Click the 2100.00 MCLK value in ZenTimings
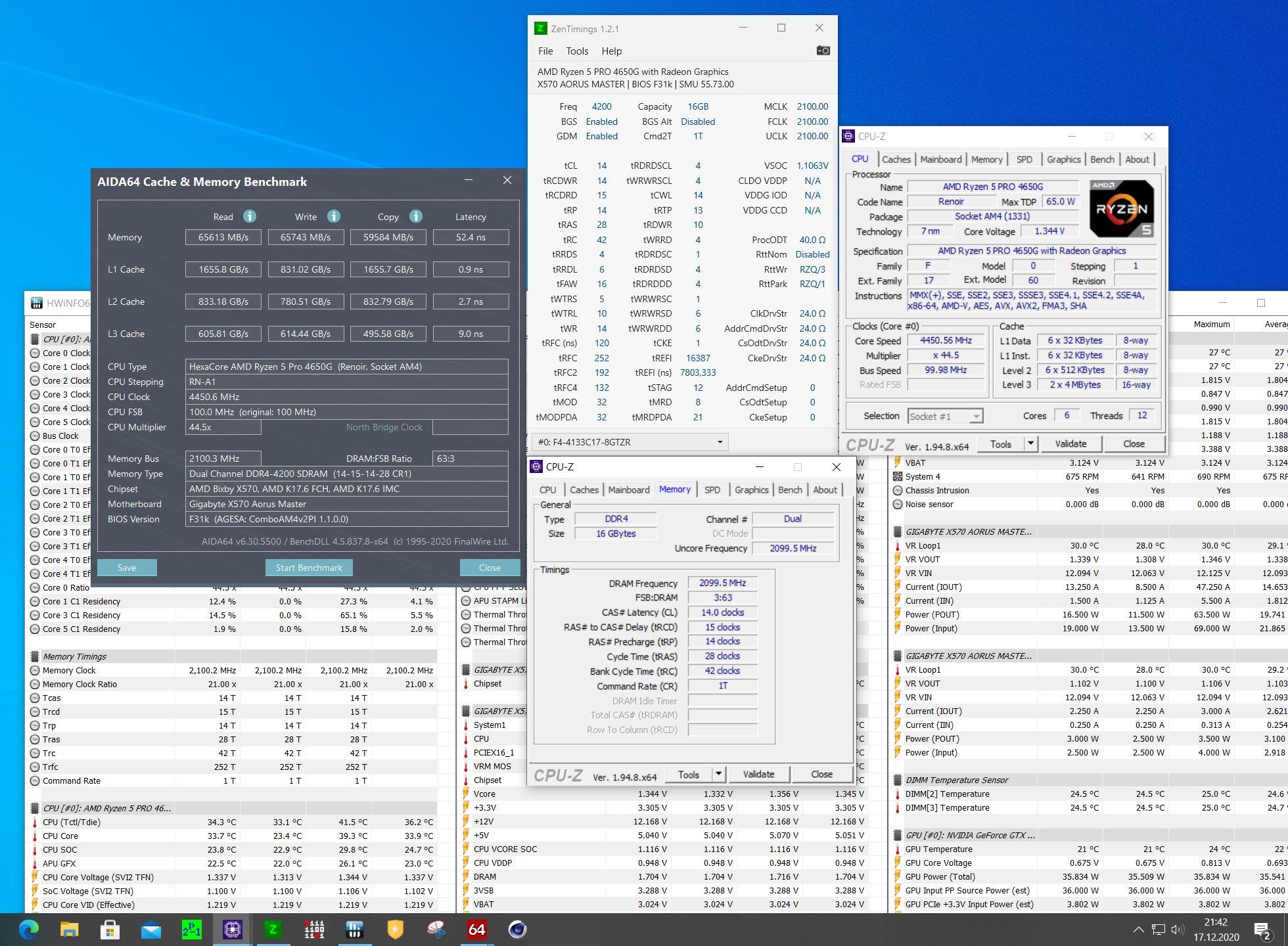1288x946 pixels. click(812, 106)
